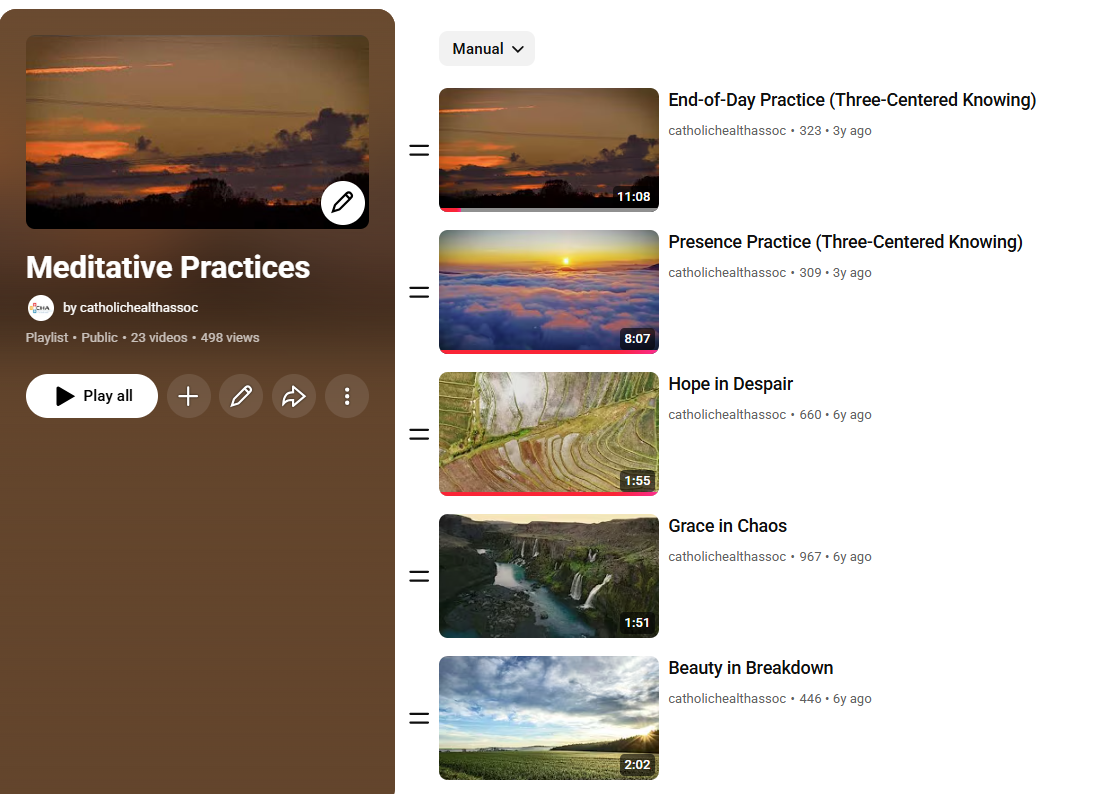Grab the reorder handle for End-of-Day Practice
Screen dimensions: 1108x794
click(419, 150)
